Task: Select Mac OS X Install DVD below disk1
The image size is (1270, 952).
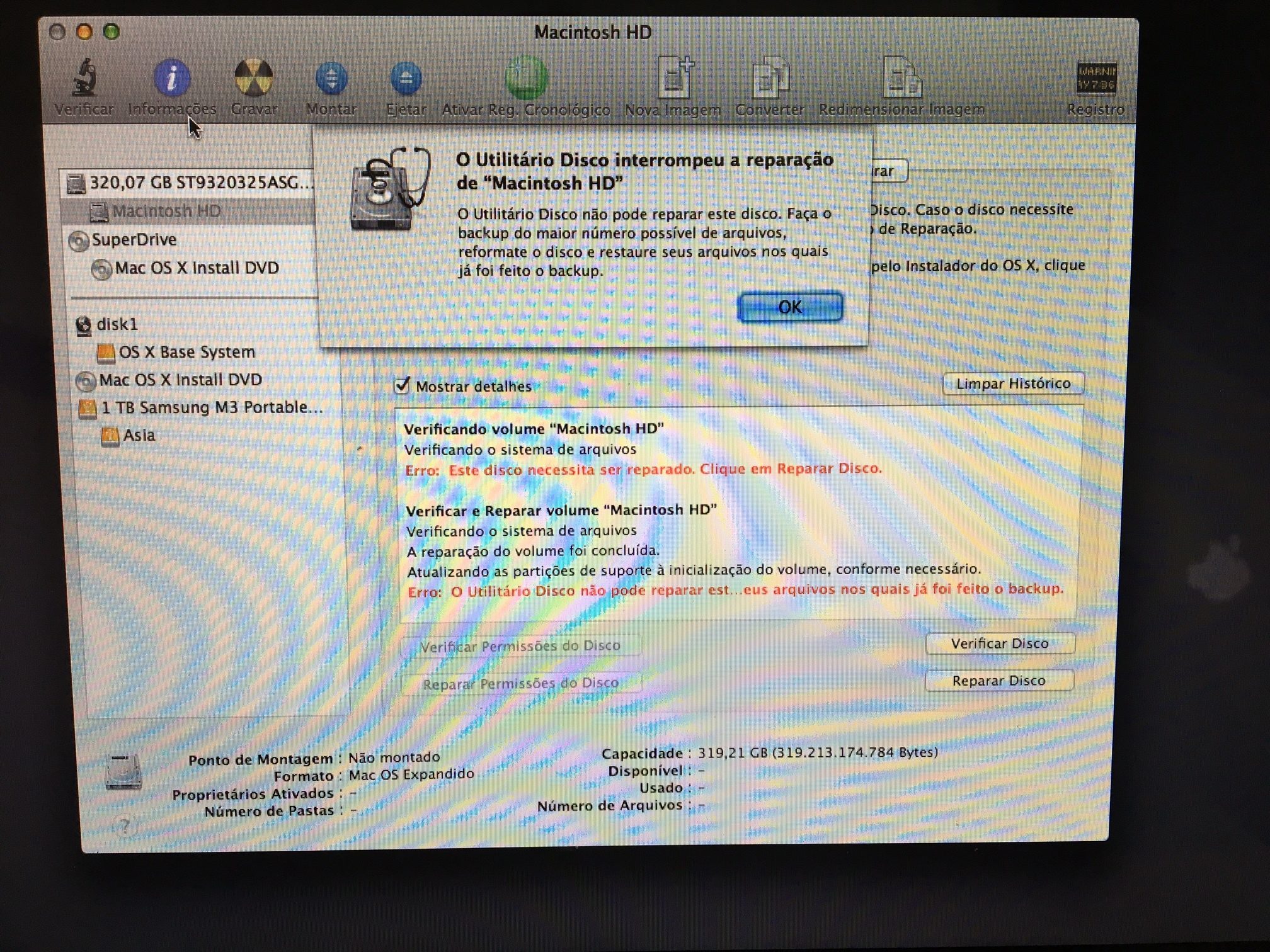Action: point(168,380)
